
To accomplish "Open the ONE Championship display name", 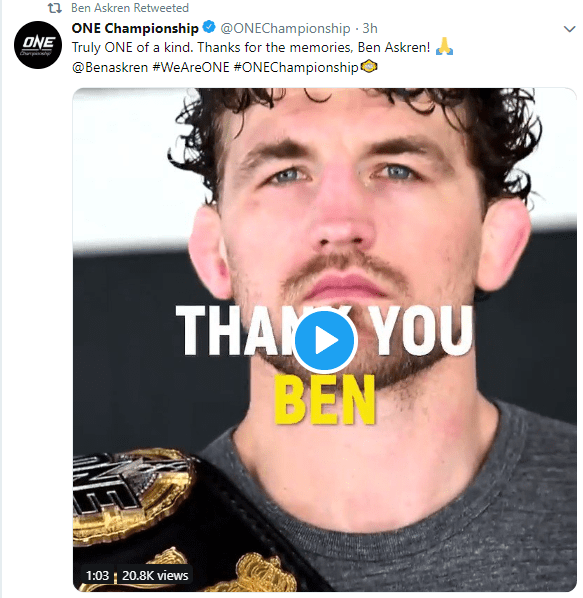I will point(135,28).
